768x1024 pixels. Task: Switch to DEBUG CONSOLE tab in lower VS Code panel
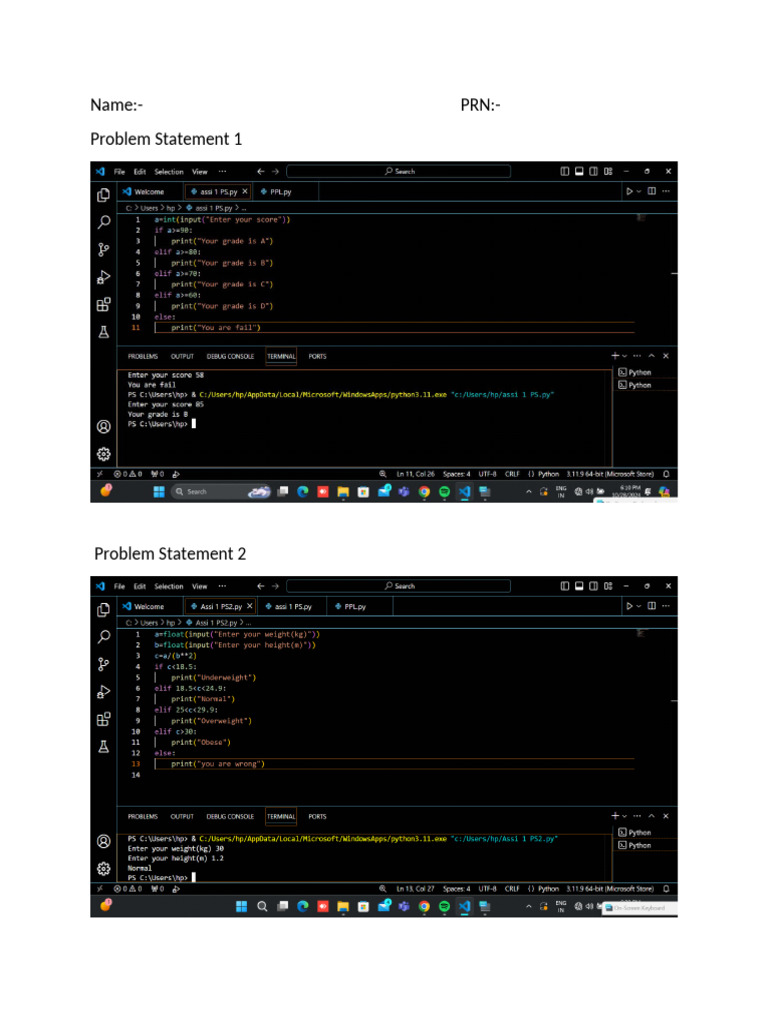(x=230, y=816)
